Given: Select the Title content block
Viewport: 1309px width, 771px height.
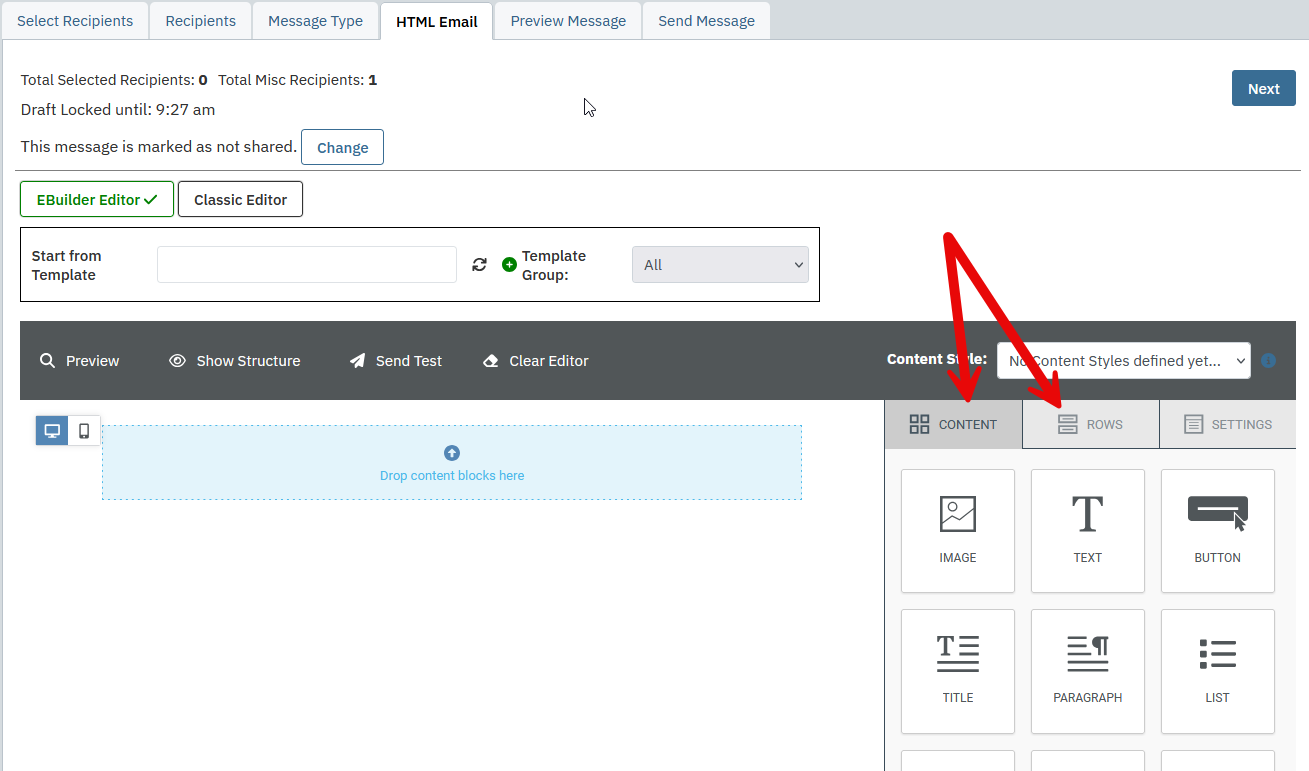Looking at the screenshot, I should coord(958,671).
